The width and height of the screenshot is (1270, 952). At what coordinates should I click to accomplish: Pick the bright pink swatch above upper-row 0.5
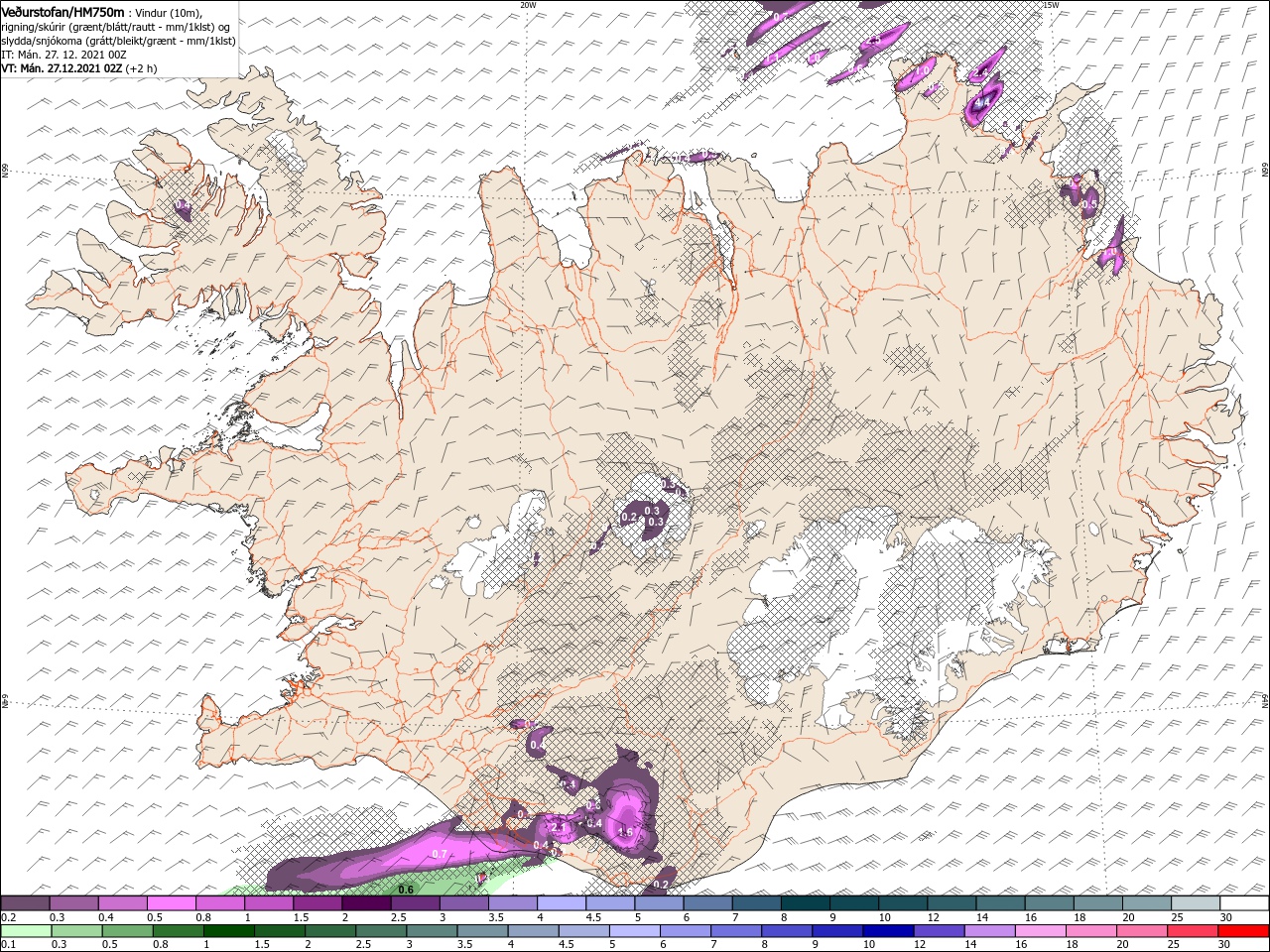171,903
